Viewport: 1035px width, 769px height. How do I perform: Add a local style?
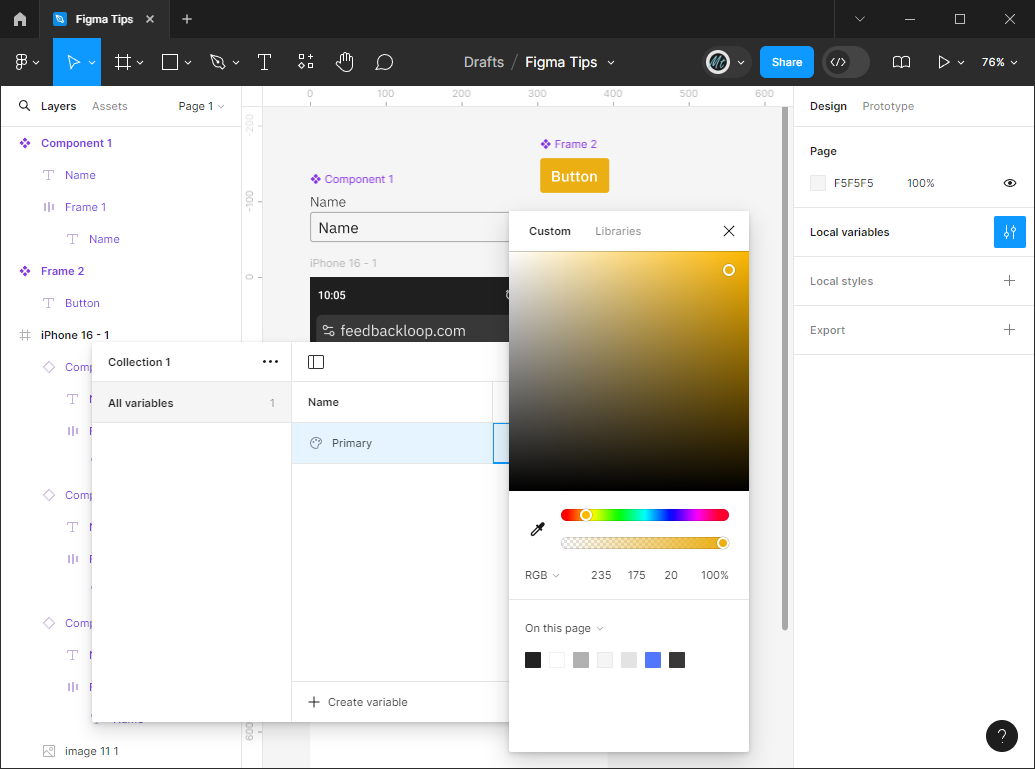pos(1009,281)
